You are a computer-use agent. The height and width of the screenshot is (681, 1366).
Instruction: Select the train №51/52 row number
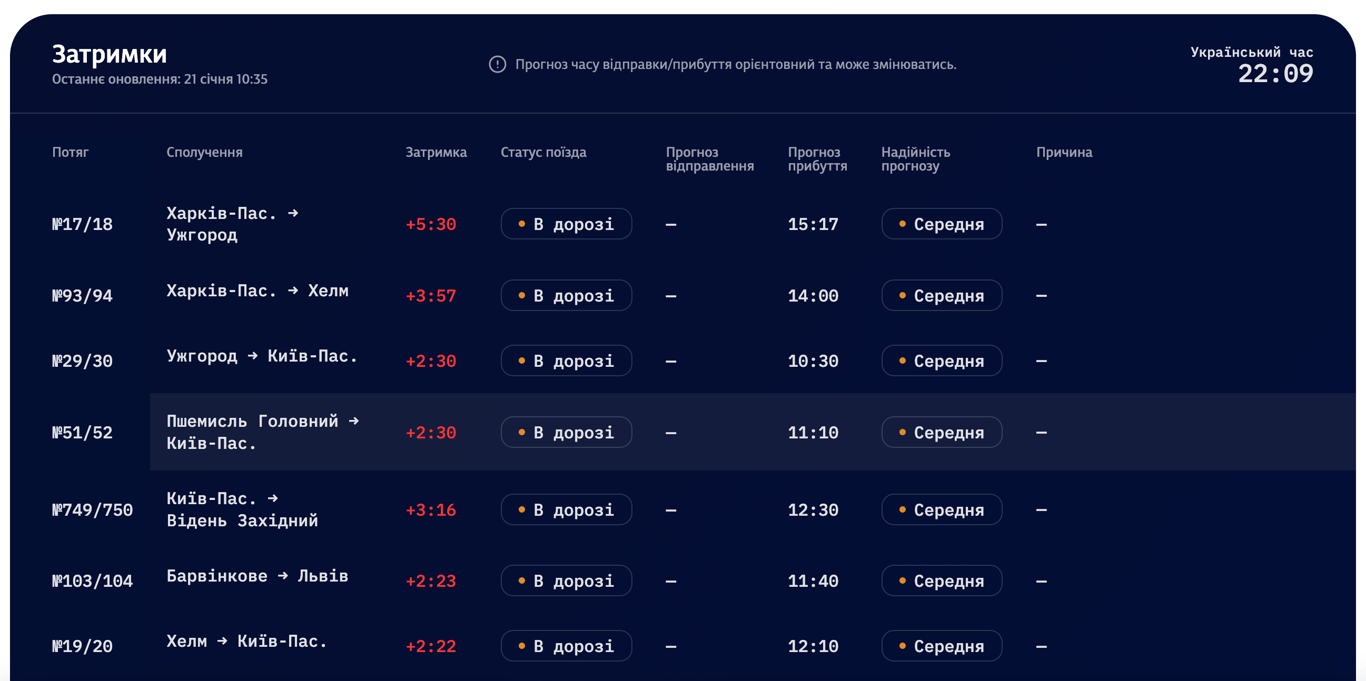(x=82, y=432)
